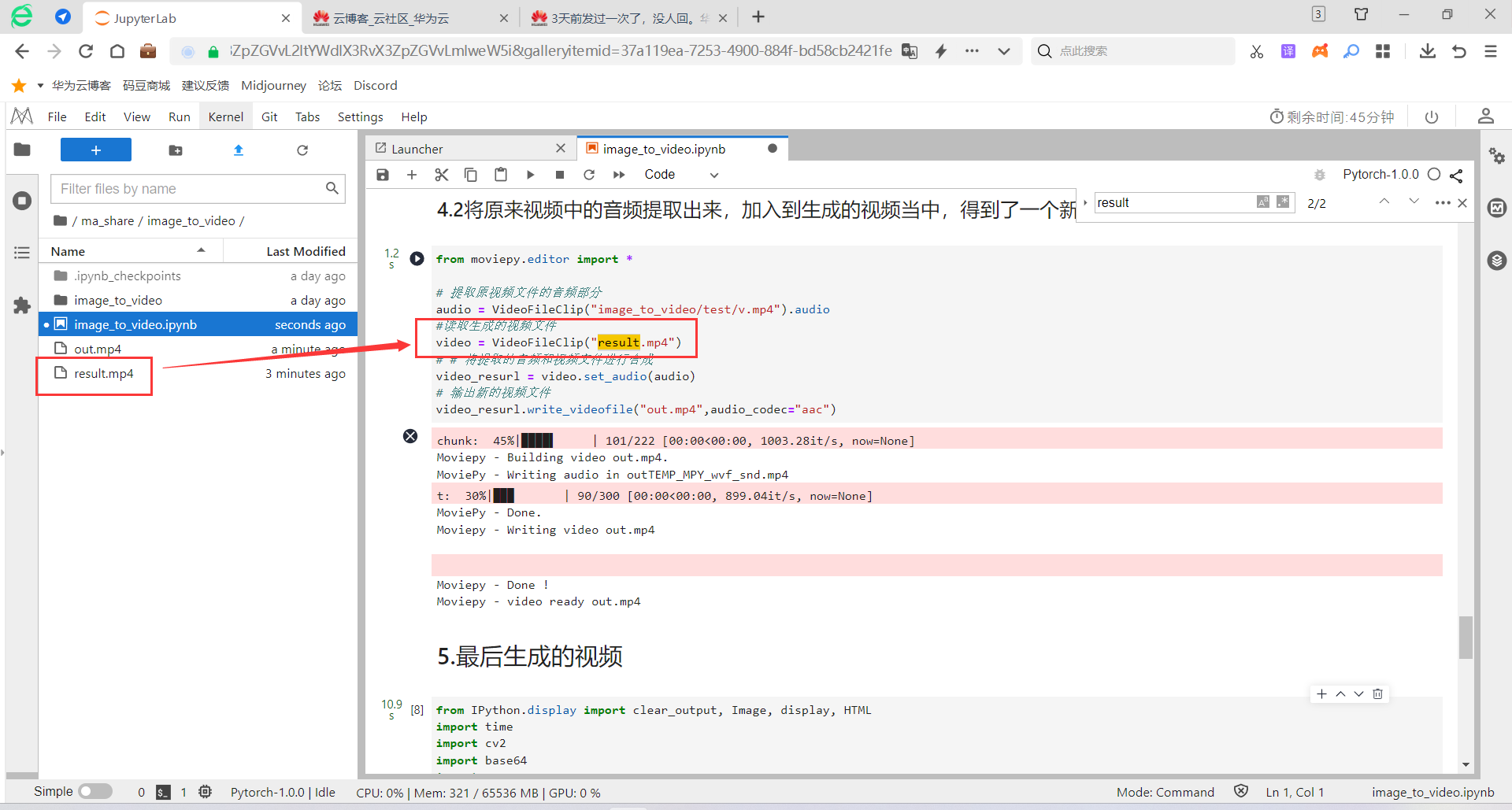The image size is (1512, 810).
Task: Click the blue new launcher plus button
Action: (x=96, y=150)
